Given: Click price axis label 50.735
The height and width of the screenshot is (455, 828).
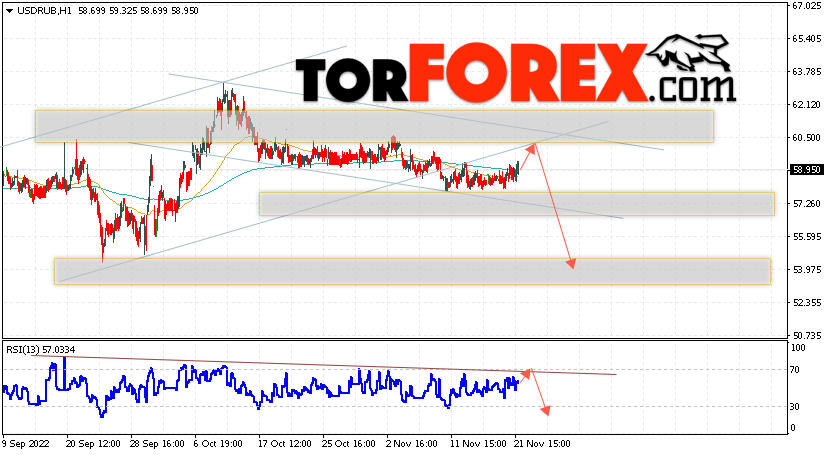Looking at the screenshot, I should pos(806,335).
